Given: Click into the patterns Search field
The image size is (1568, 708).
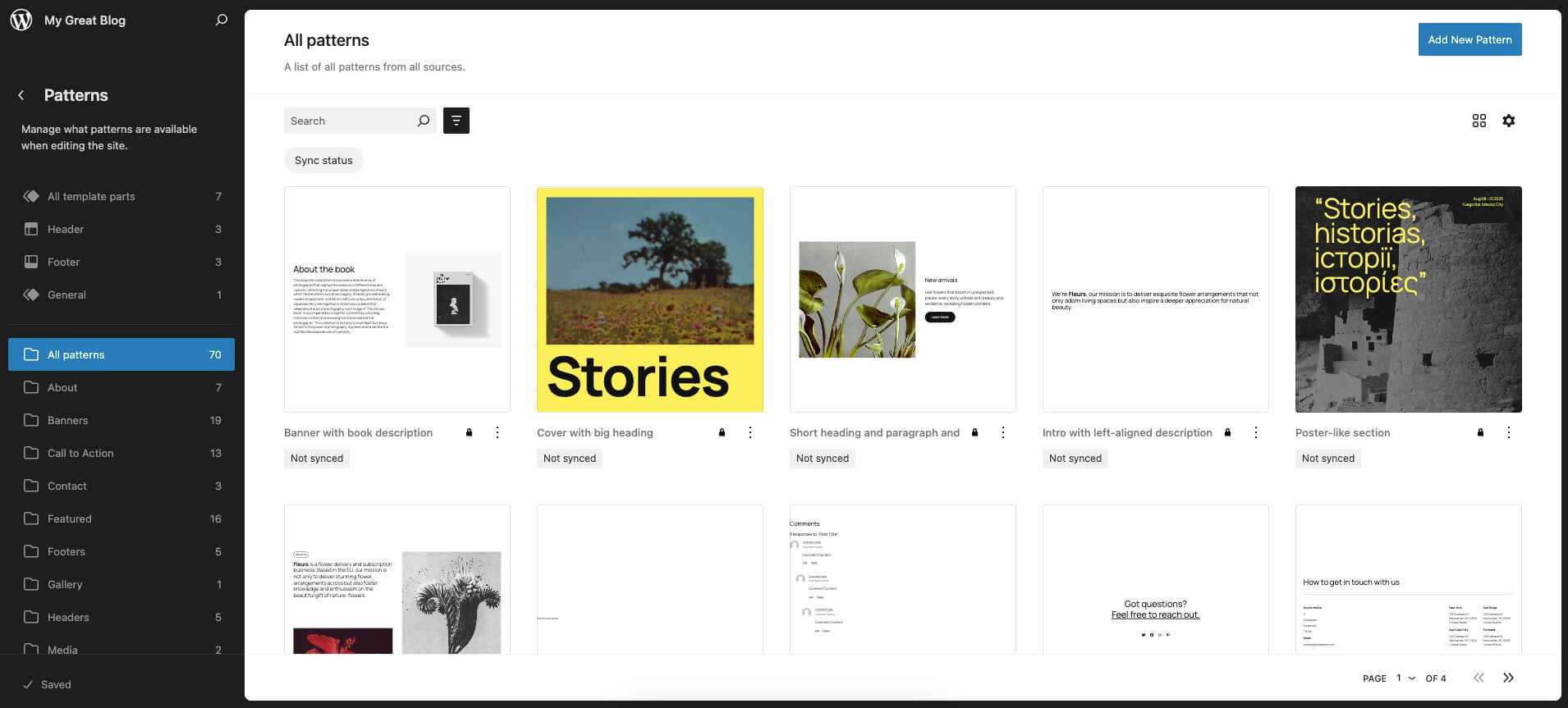Looking at the screenshot, I should pos(350,121).
